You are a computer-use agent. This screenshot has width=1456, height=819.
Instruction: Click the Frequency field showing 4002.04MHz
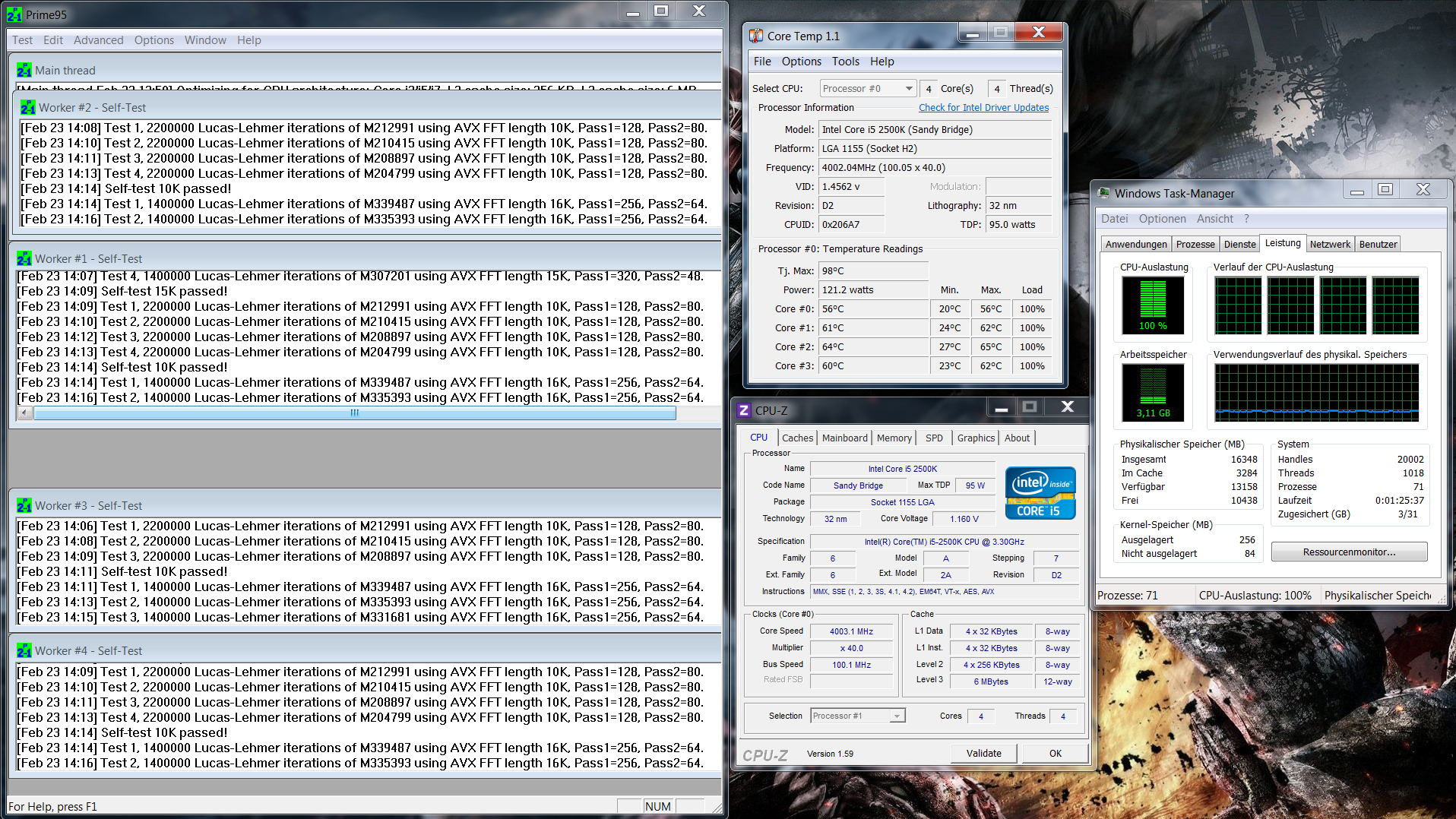tap(935, 168)
